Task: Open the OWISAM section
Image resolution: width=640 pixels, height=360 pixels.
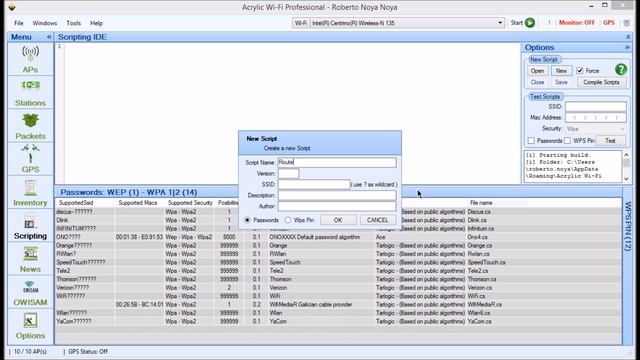Action: pos(30,293)
